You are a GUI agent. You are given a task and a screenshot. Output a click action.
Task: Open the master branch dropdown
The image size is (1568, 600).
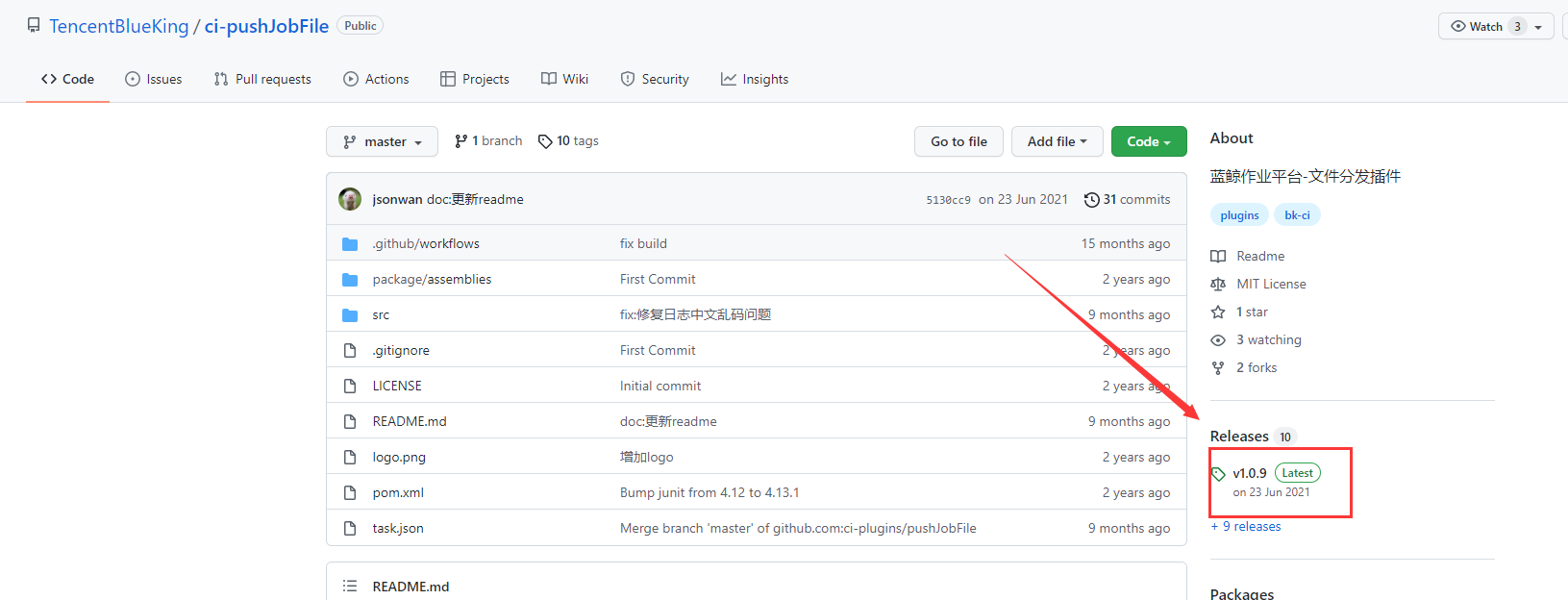pos(382,142)
